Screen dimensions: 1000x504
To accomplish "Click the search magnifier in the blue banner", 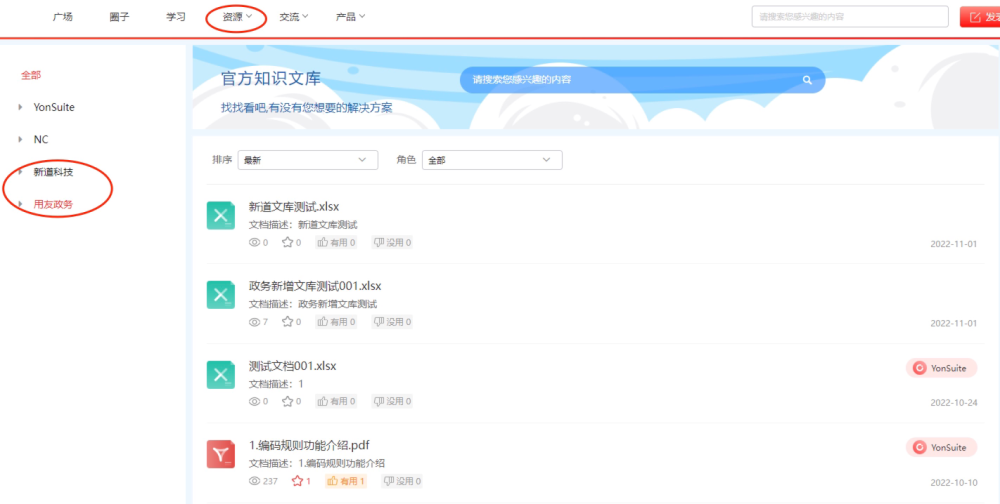I will [807, 80].
